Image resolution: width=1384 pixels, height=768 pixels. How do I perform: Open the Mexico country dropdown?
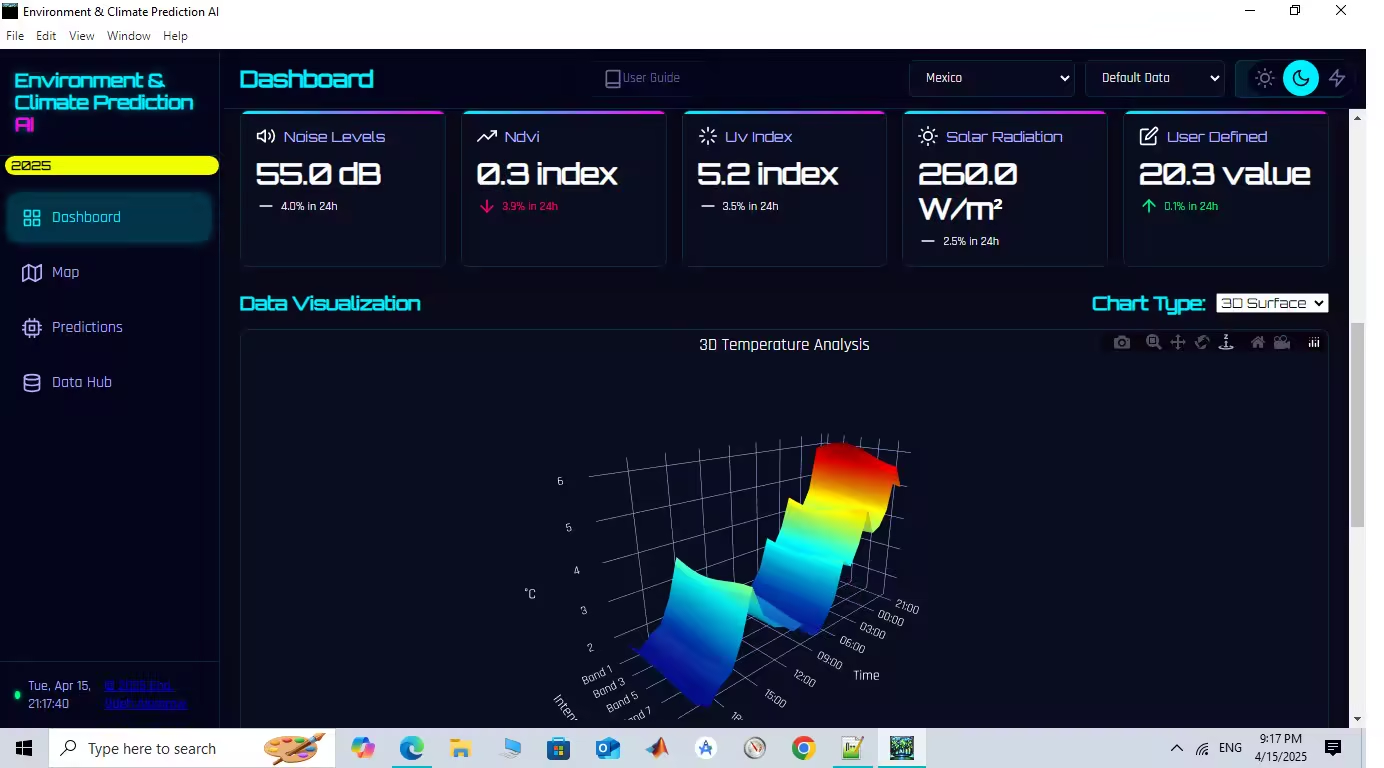coord(992,78)
